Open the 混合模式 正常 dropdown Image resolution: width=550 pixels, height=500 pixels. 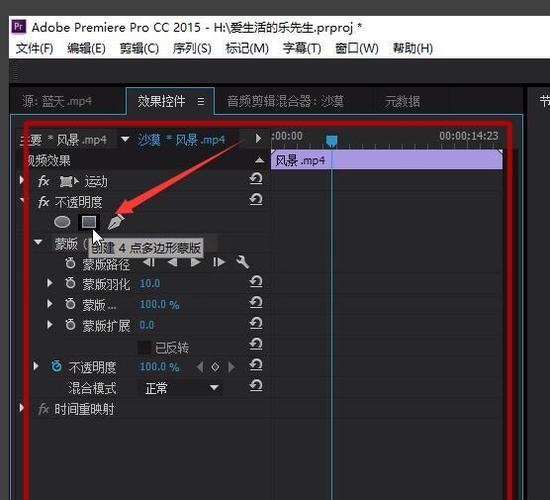(181, 388)
